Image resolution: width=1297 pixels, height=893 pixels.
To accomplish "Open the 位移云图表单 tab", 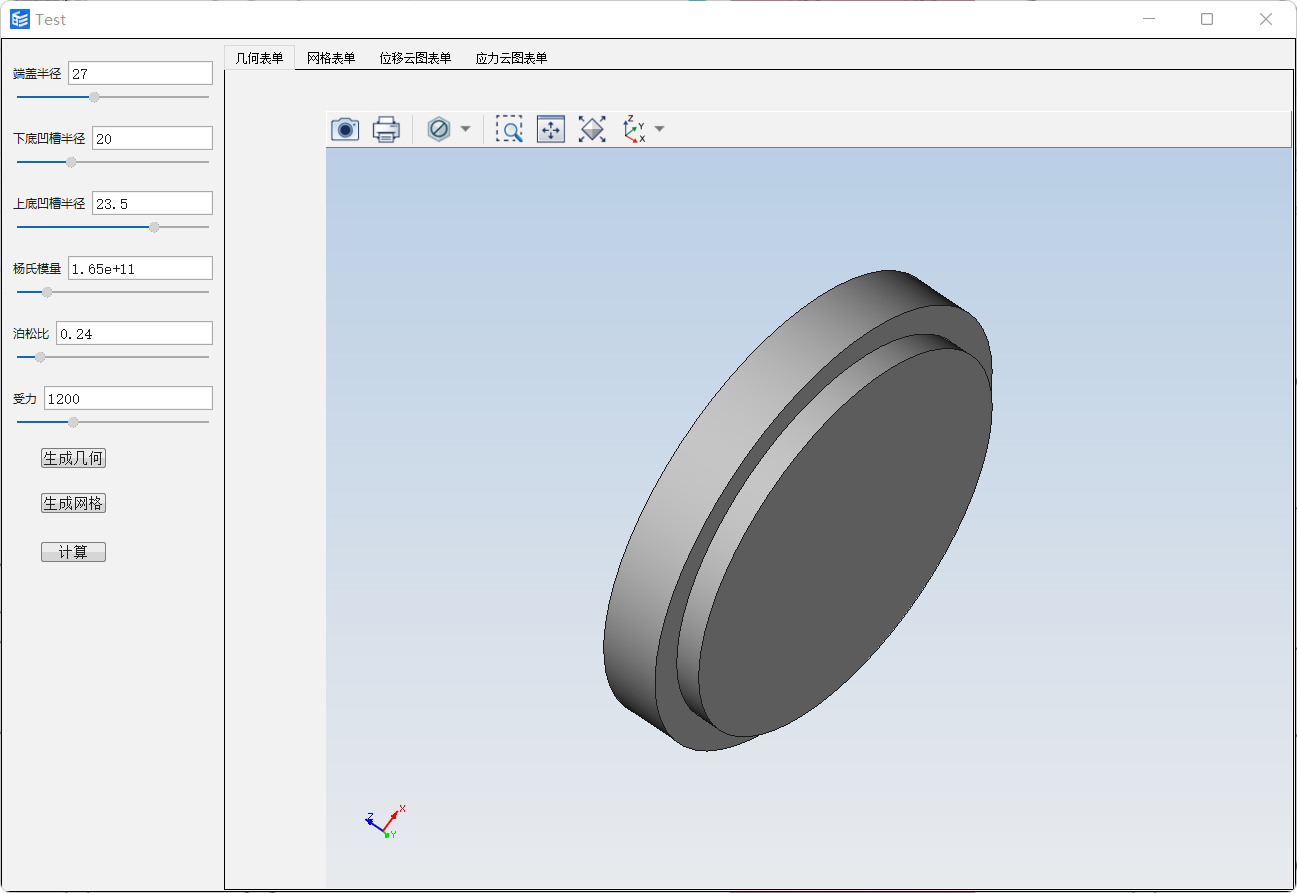I will coord(415,58).
